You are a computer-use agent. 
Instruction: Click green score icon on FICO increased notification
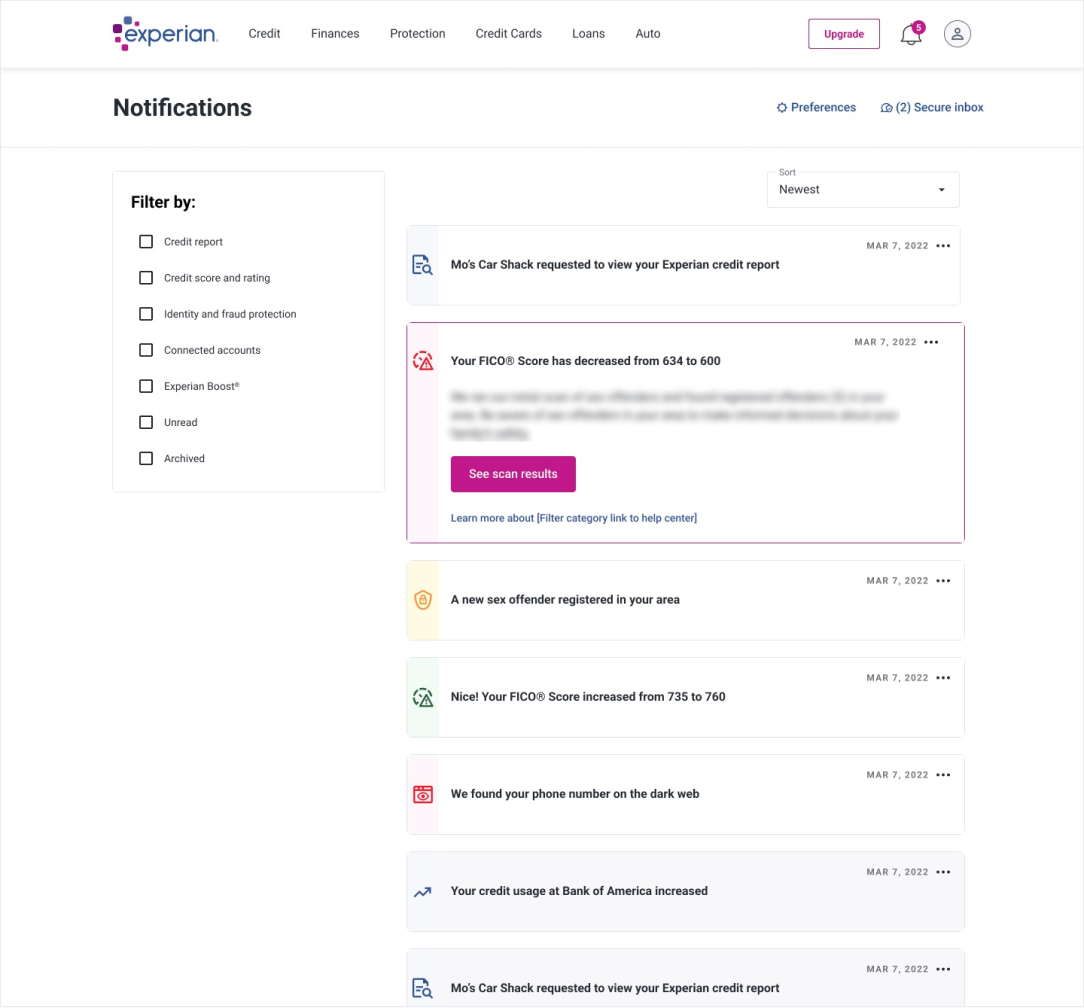pyautogui.click(x=422, y=697)
